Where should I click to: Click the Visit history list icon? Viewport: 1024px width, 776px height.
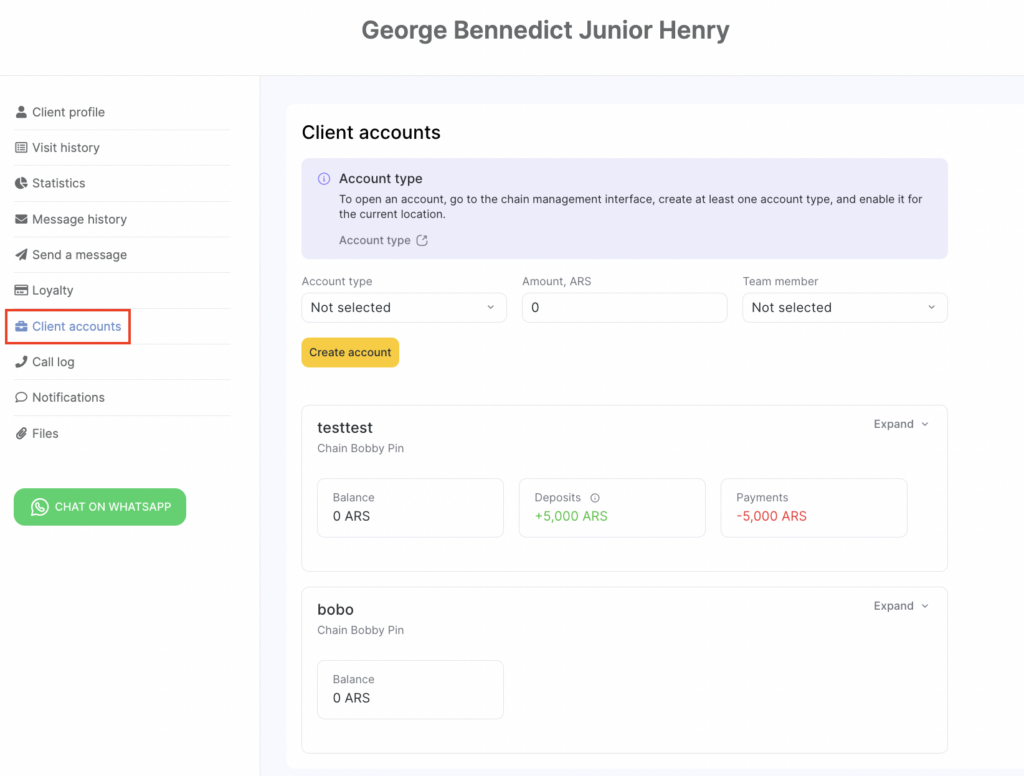(x=21, y=148)
